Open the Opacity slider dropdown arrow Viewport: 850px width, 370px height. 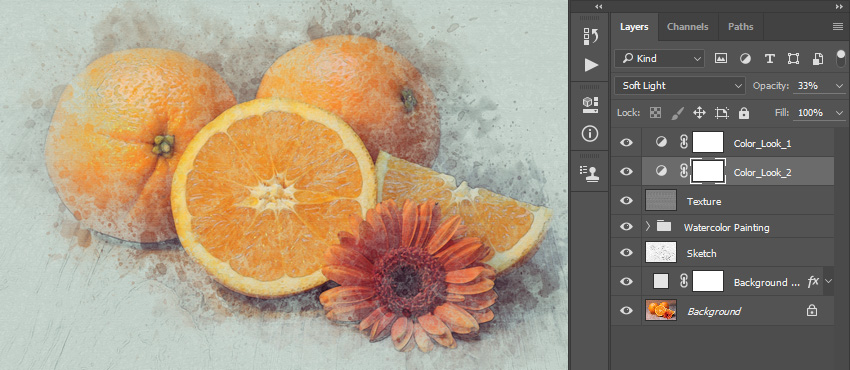[x=840, y=86]
